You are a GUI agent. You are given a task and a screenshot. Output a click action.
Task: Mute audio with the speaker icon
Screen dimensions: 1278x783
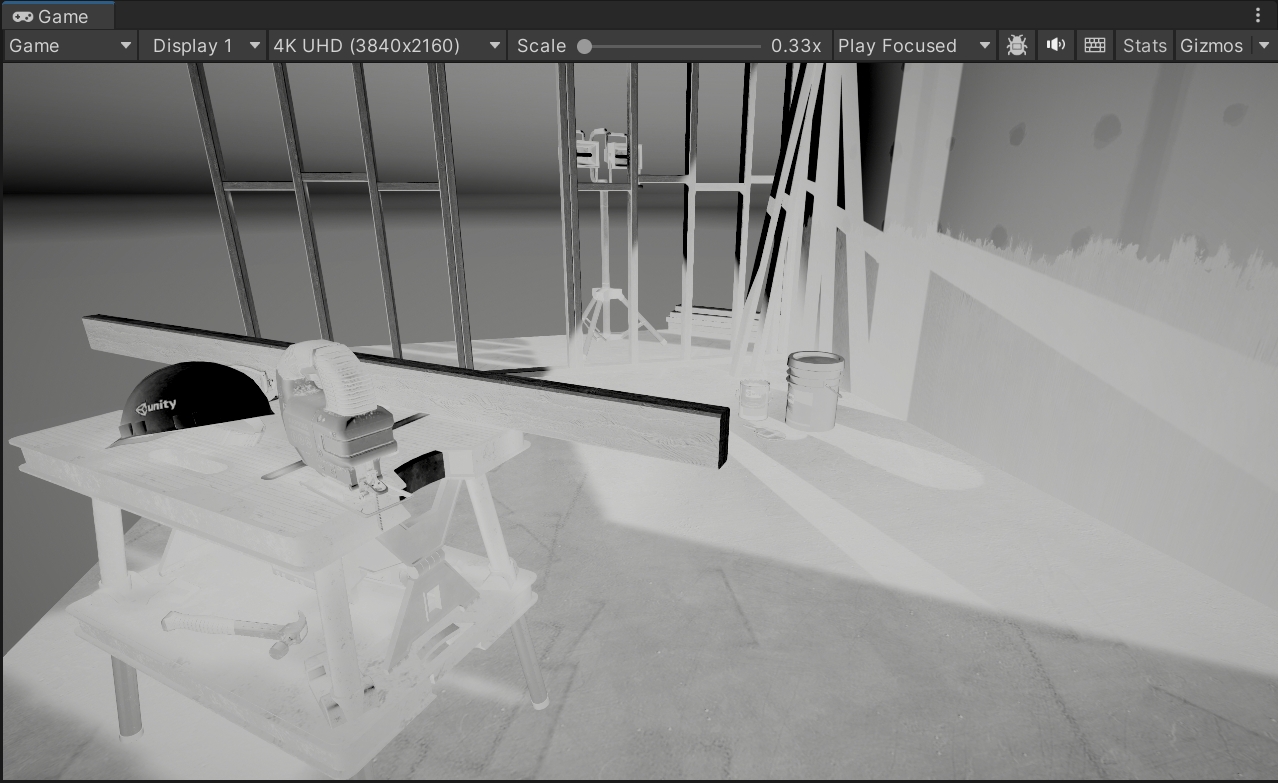tap(1055, 46)
